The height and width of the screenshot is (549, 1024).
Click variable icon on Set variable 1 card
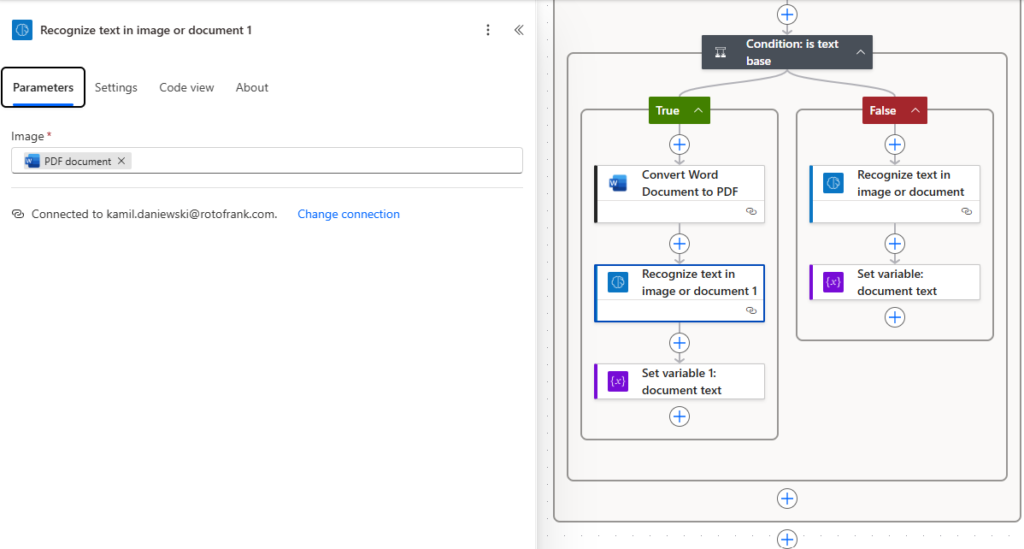coord(617,381)
